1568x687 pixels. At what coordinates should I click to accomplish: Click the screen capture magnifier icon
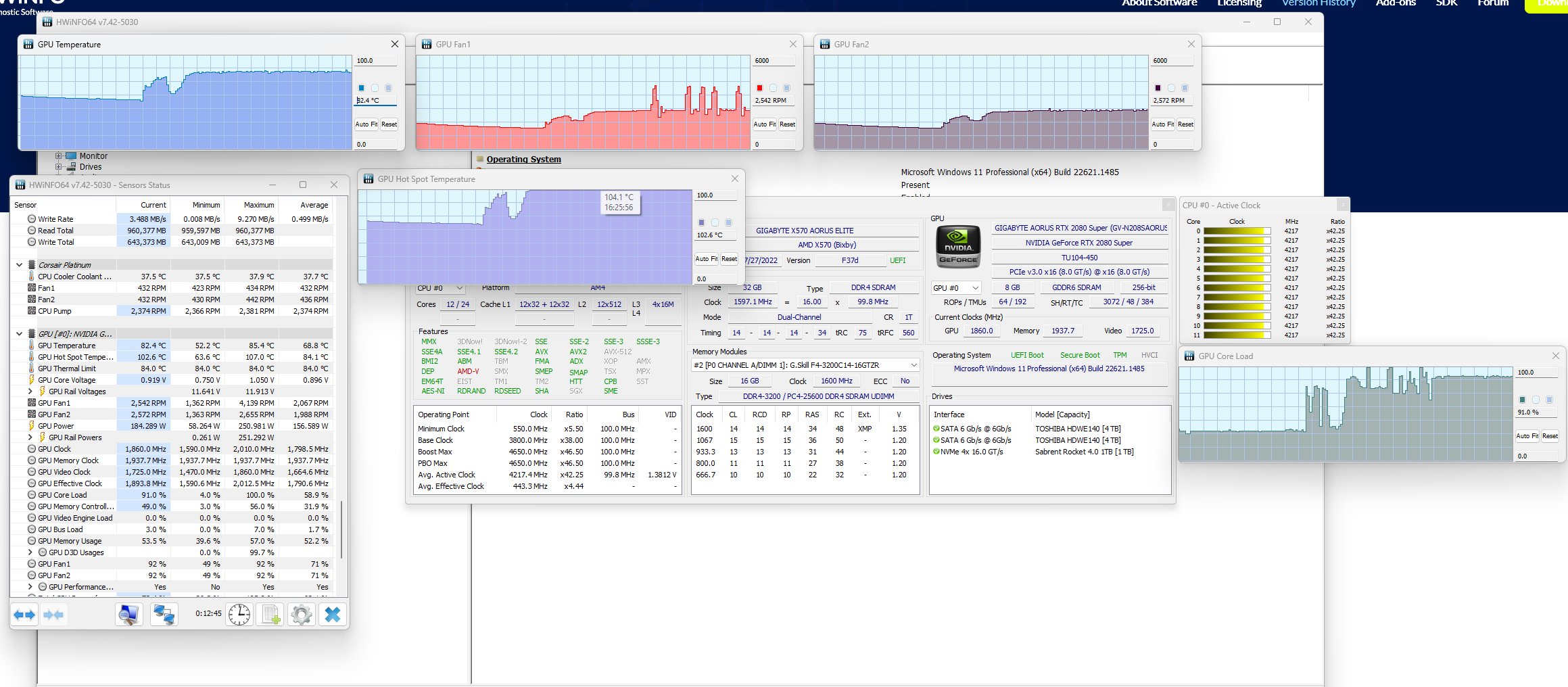(128, 614)
